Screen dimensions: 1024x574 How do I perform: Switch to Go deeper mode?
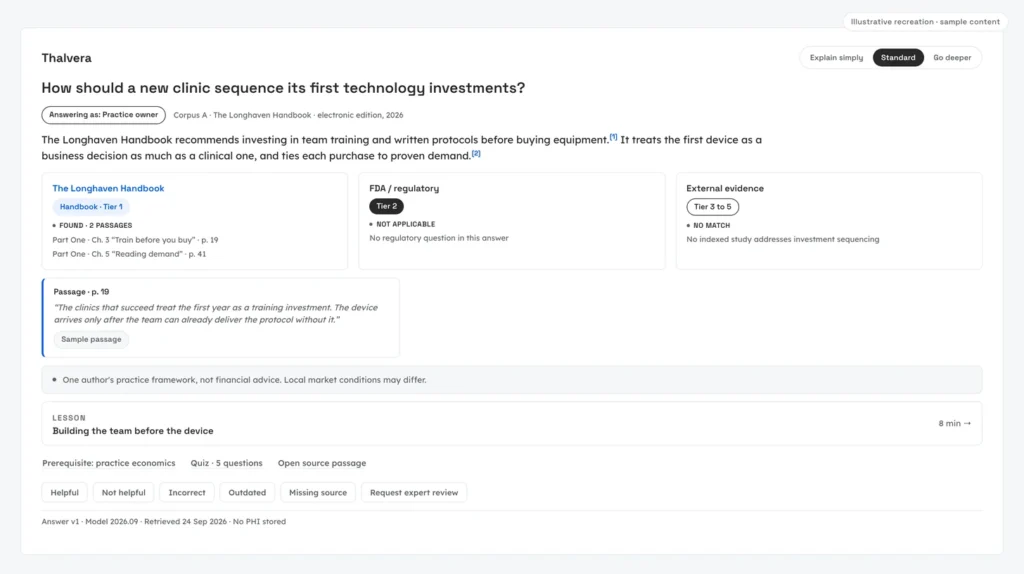coord(952,57)
